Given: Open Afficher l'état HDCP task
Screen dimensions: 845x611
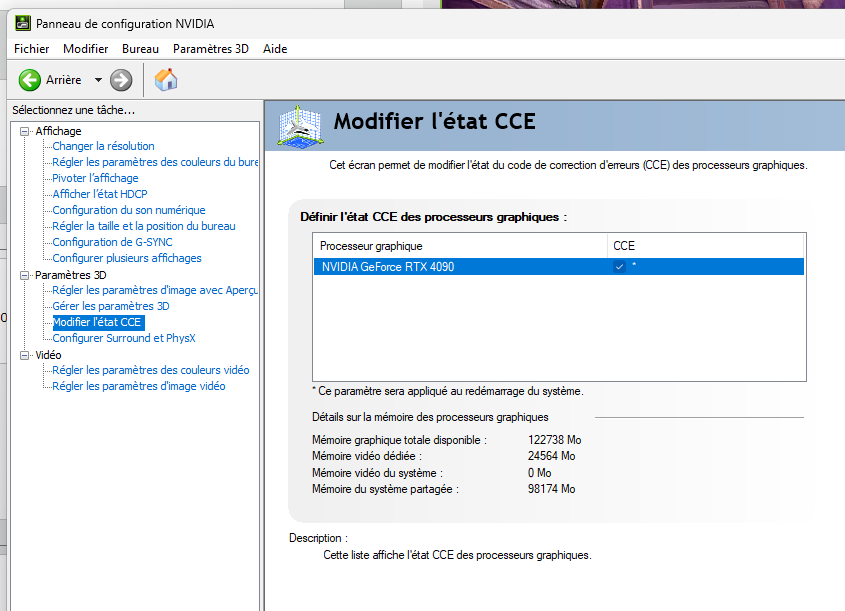Looking at the screenshot, I should [x=100, y=194].
